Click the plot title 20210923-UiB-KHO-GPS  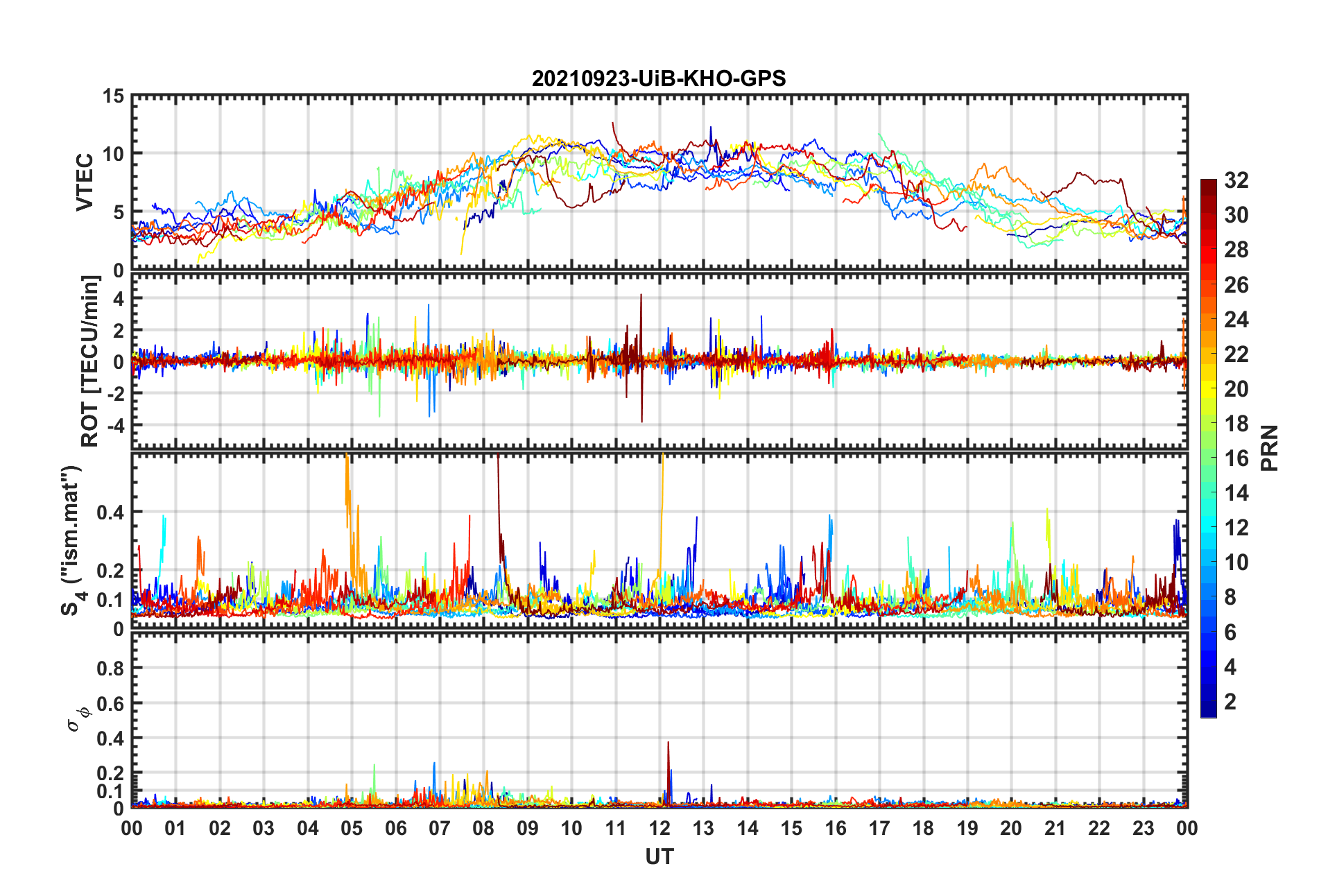tap(659, 78)
